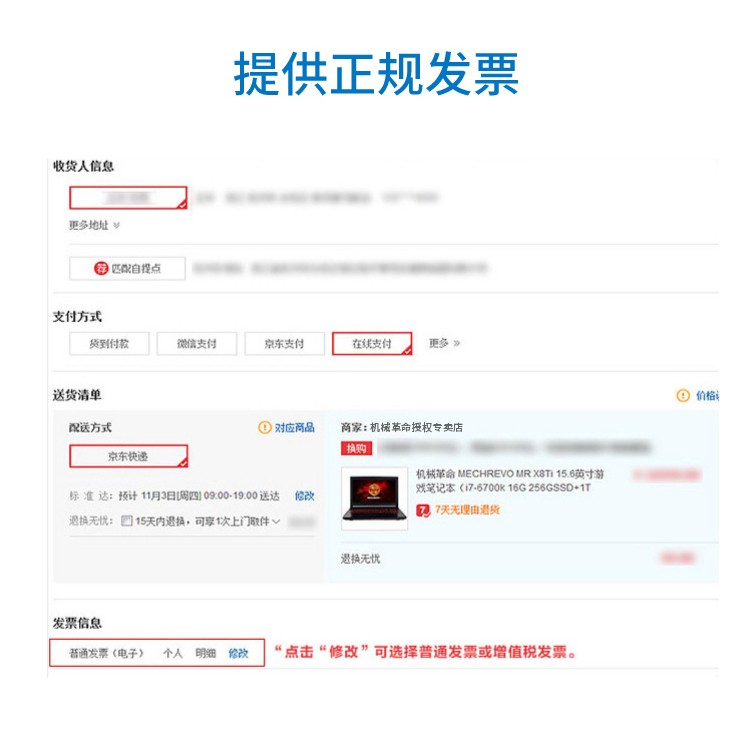This screenshot has width=750, height=748.
Task: Click the 匹配自提点 button
Action: click(x=127, y=268)
